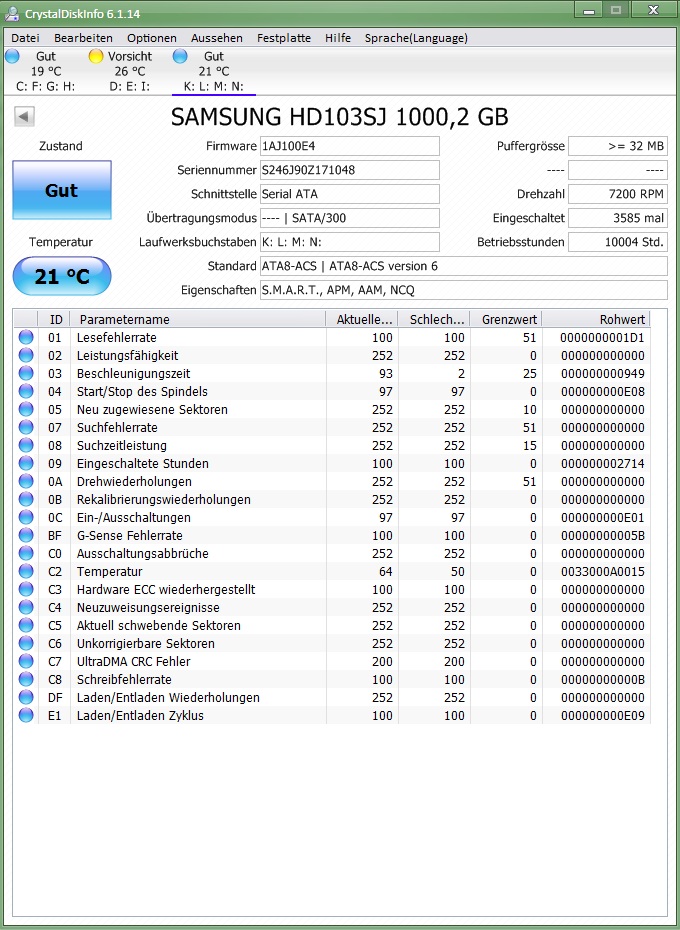The width and height of the screenshot is (680, 930).
Task: Open the Datei menu
Action: [x=26, y=38]
